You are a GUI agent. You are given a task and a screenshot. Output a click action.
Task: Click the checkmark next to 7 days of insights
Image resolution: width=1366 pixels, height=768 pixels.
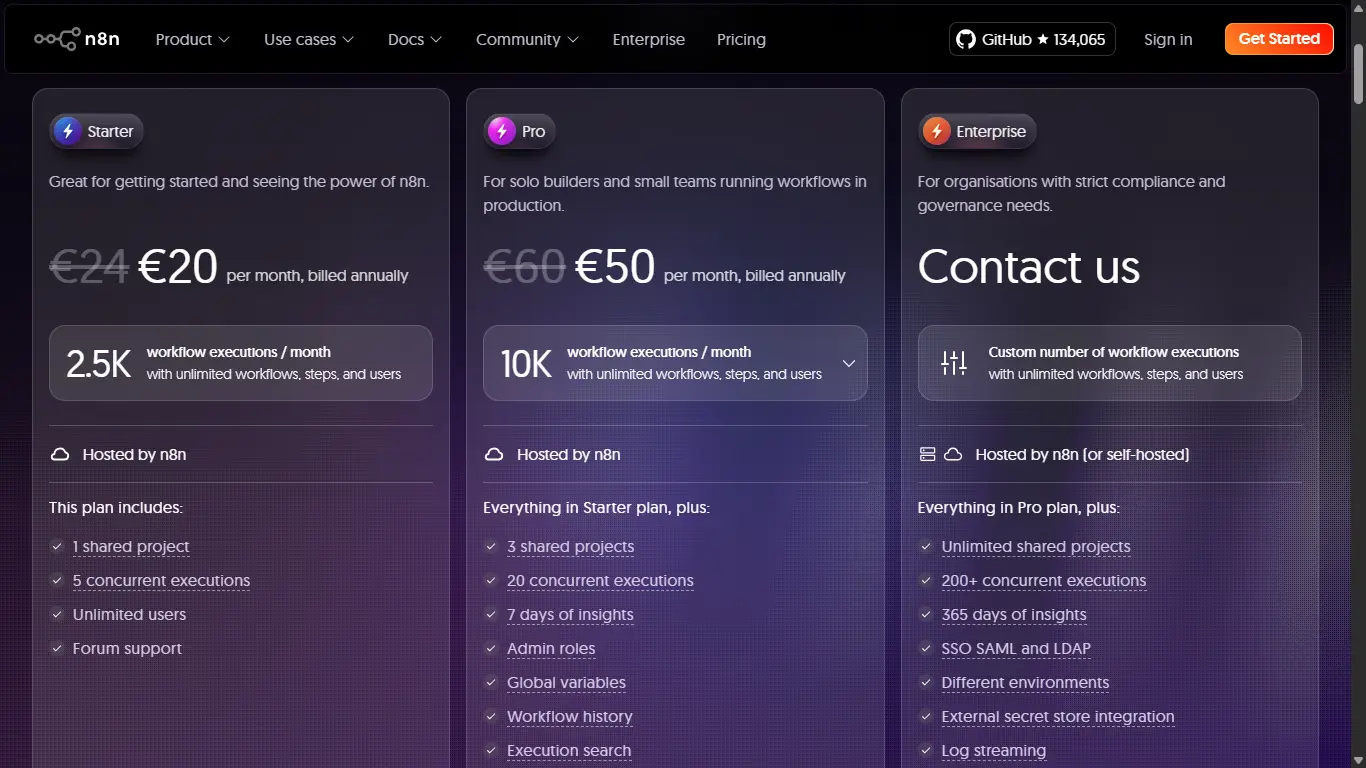491,614
